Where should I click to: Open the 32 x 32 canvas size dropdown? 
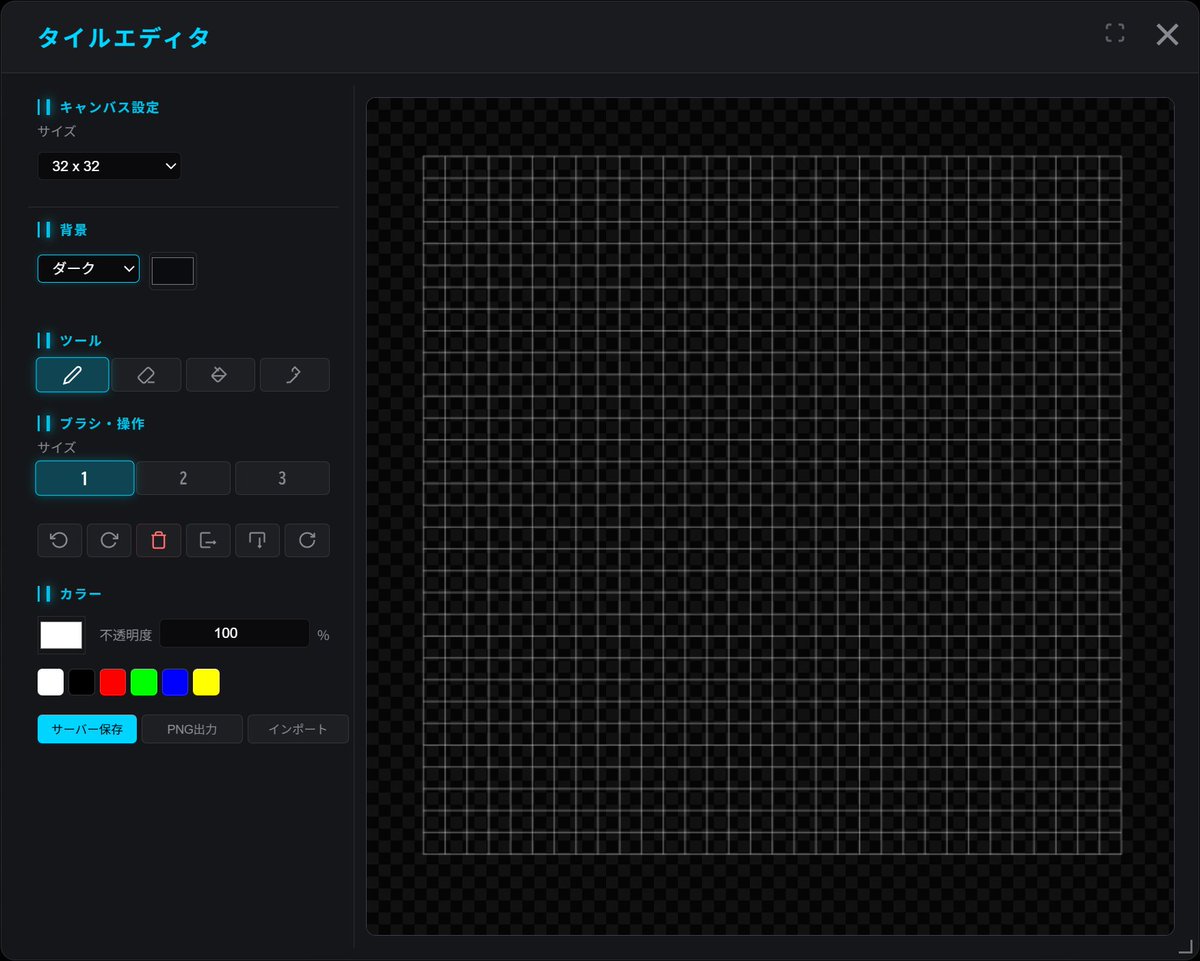[x=109, y=166]
